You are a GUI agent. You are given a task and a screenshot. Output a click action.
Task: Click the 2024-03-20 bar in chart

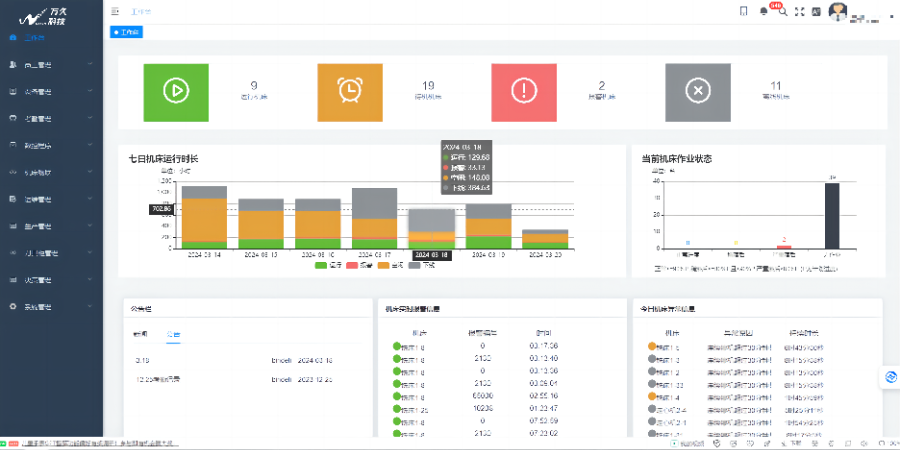click(x=545, y=239)
